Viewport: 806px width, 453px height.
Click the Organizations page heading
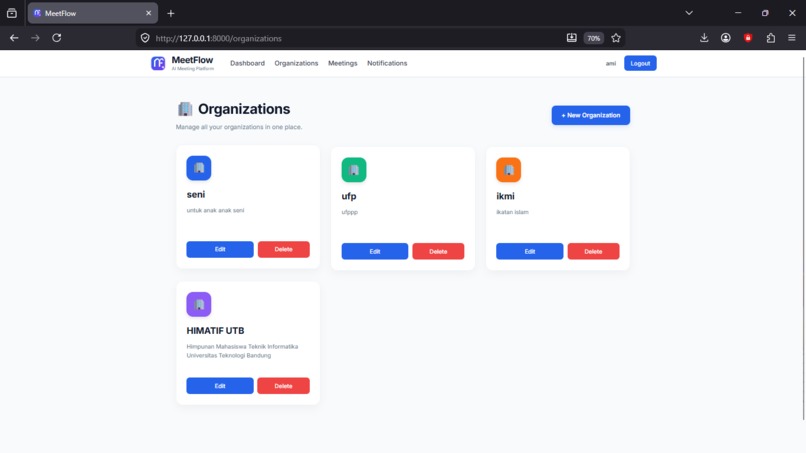click(244, 109)
